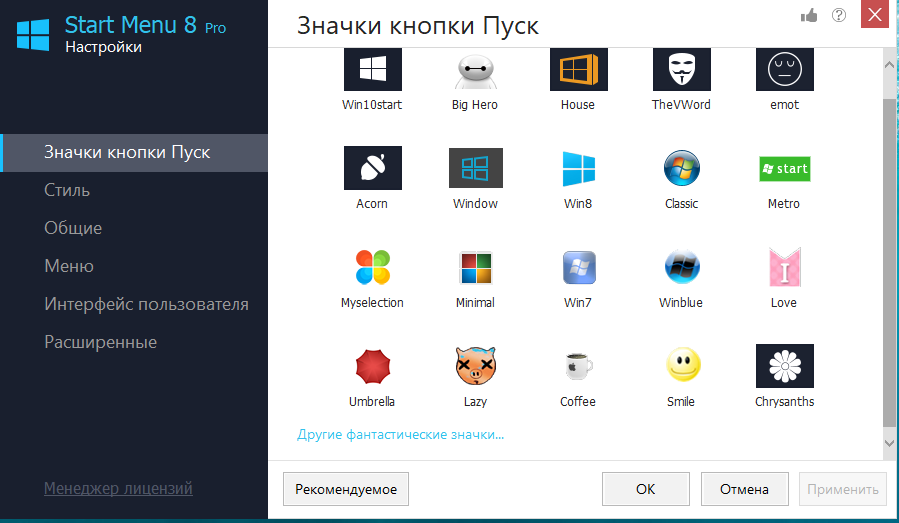Select the Coffee cup icon
This screenshot has height=523, width=899.
(579, 366)
